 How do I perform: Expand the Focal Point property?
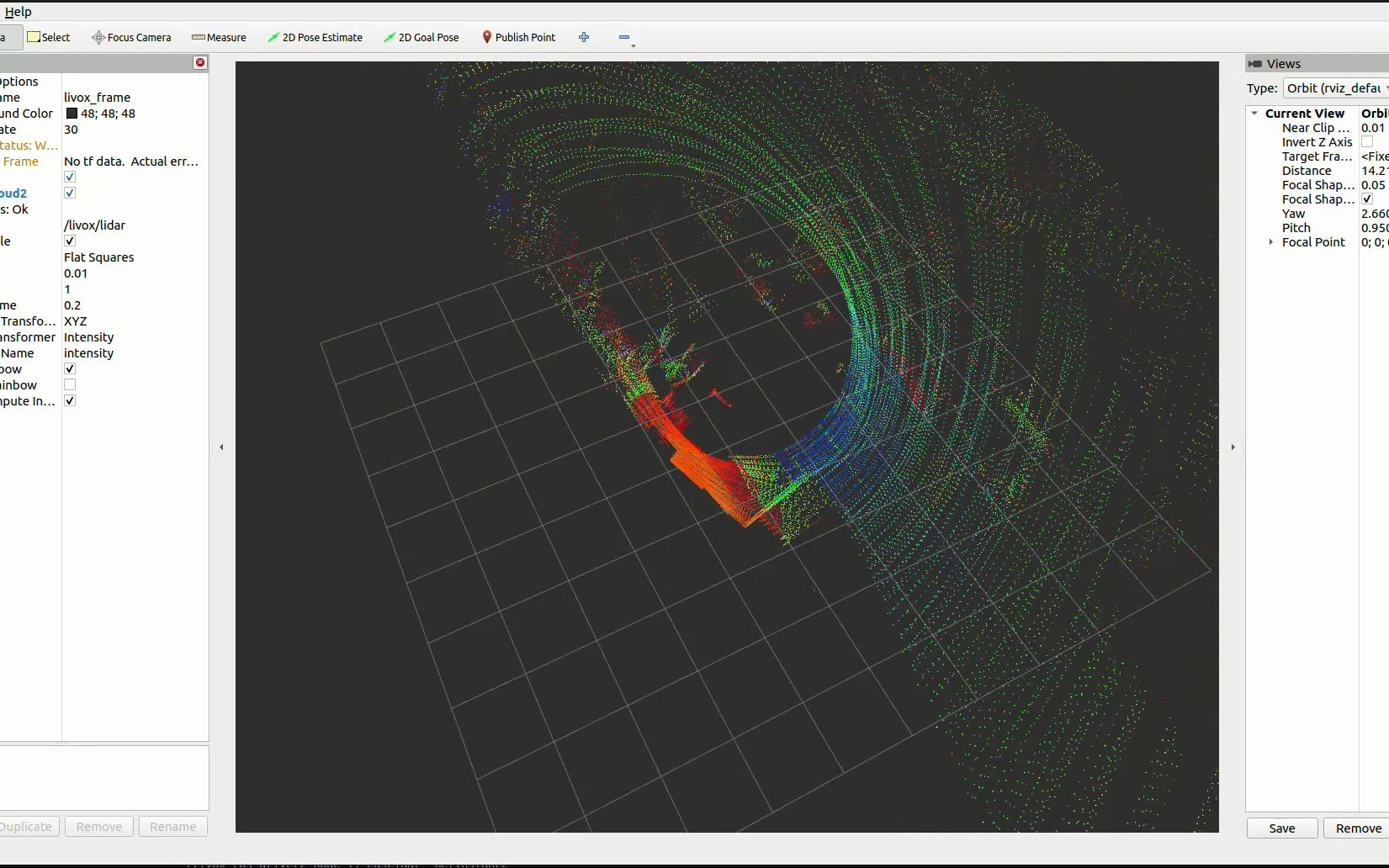pyautogui.click(x=1270, y=242)
